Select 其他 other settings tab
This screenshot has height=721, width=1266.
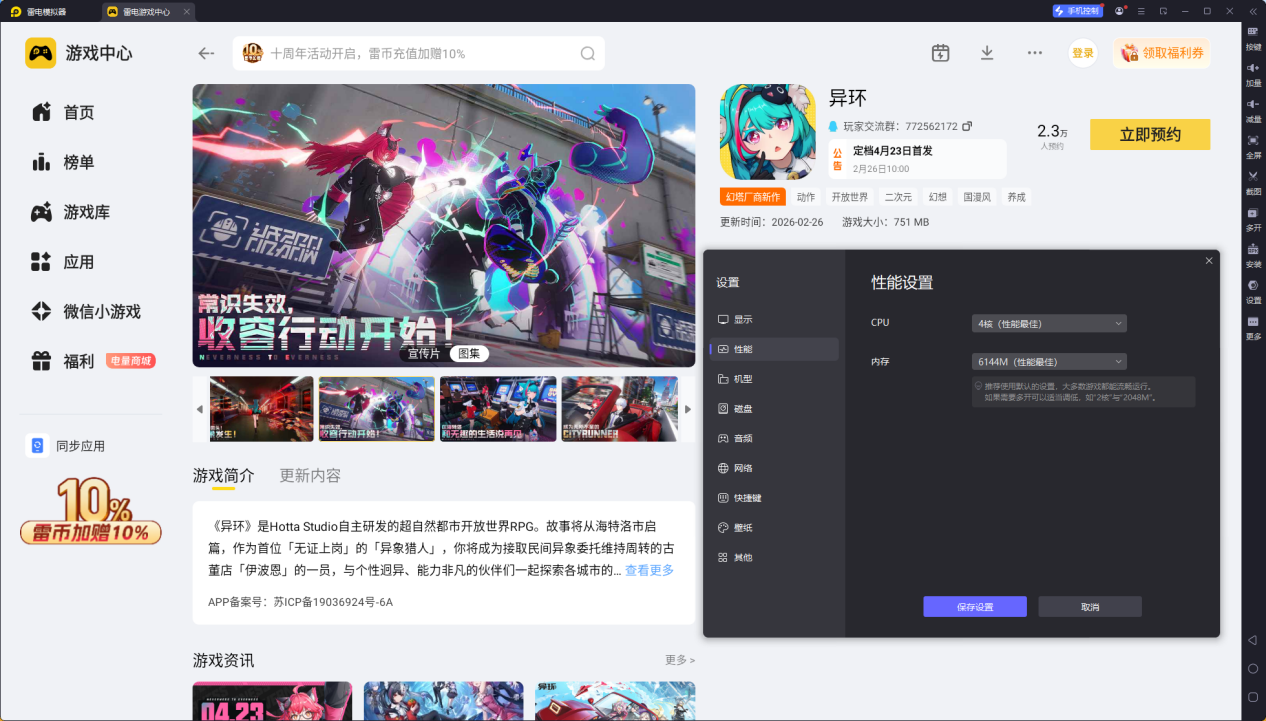[x=774, y=557]
